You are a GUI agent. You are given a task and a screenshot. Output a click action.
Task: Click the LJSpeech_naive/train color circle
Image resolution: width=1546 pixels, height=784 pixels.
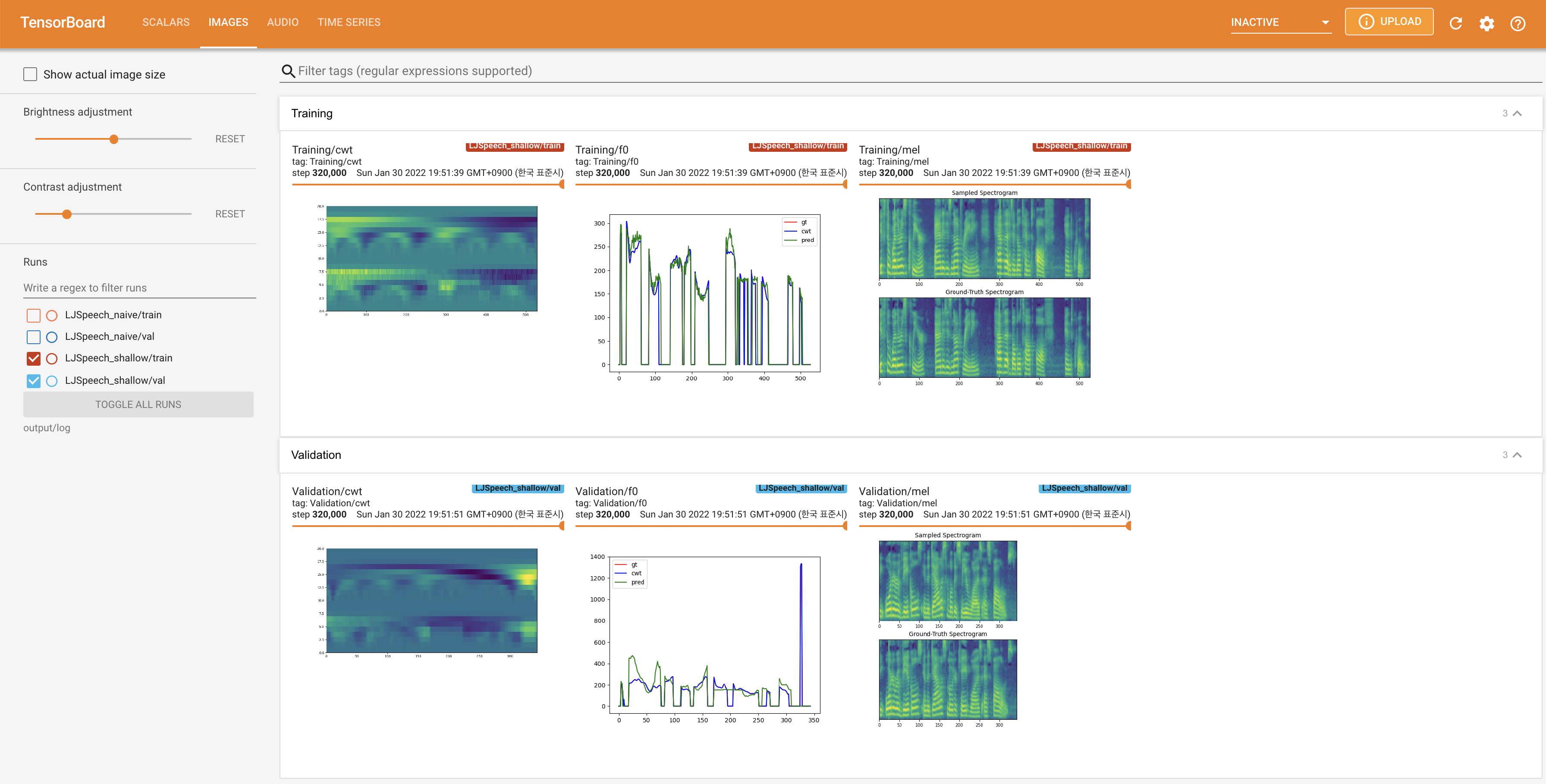52,315
